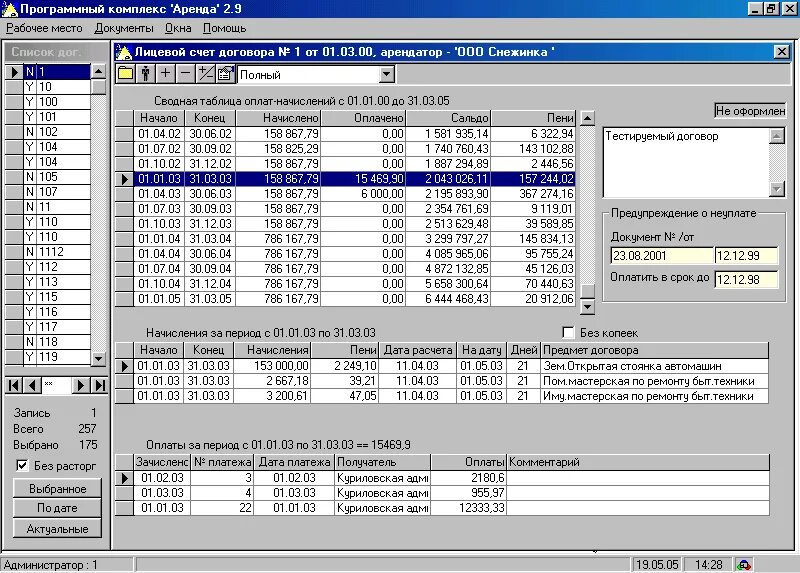Go to last record in navigator
The image size is (800, 573).
99,385
